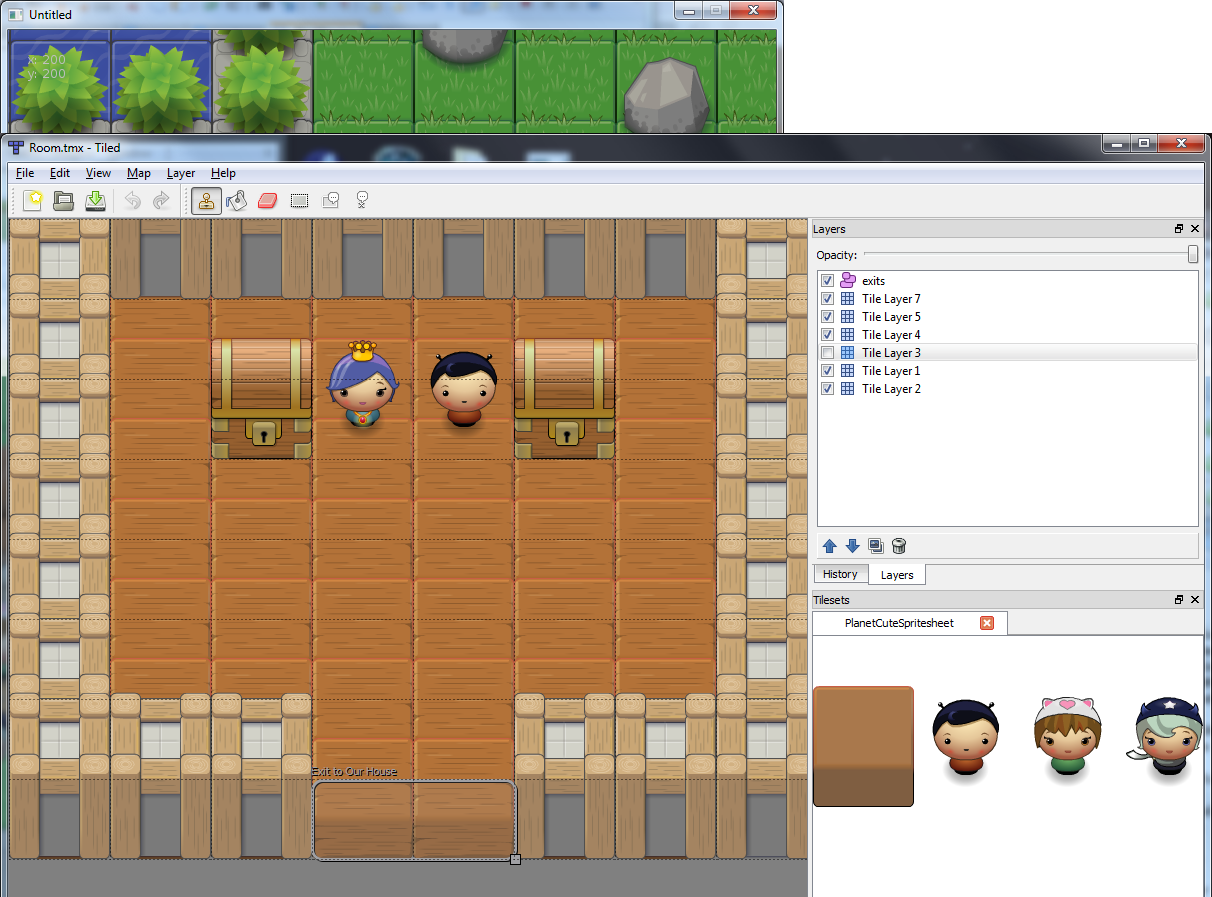Close the PlanetCuteSpritesheet tileset tab

[x=987, y=623]
